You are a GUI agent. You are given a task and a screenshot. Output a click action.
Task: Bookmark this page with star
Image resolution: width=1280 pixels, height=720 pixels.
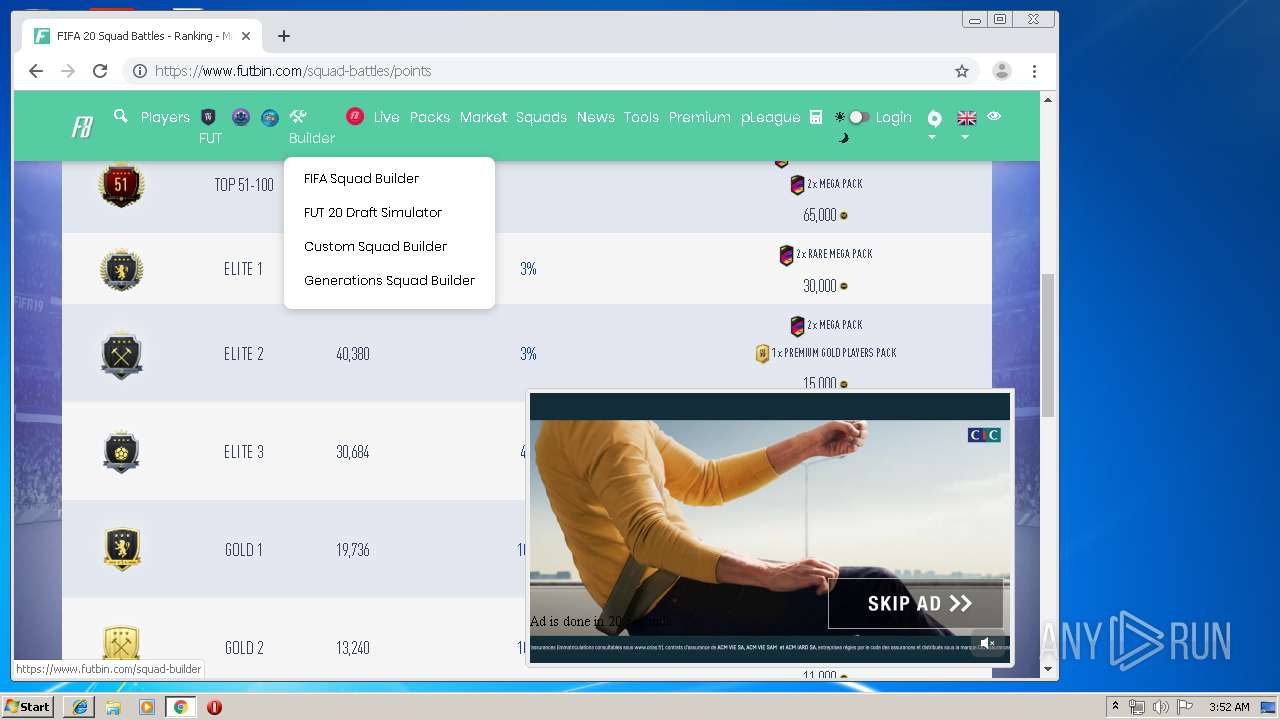[x=962, y=71]
